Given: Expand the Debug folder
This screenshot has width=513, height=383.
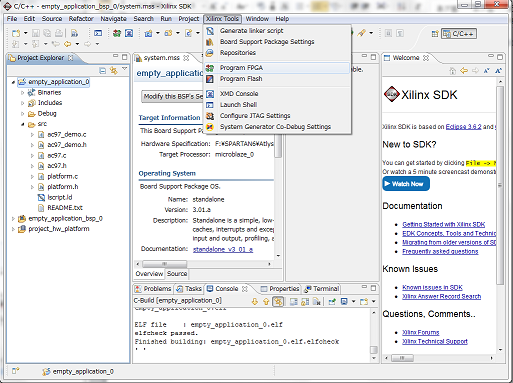Looking at the screenshot, I should coord(23,114).
